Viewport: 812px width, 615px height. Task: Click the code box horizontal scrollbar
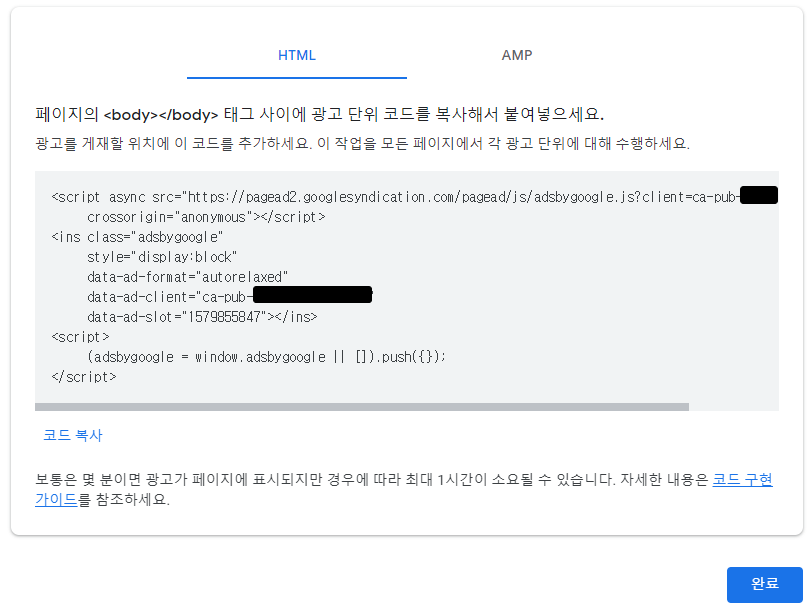[x=361, y=407]
